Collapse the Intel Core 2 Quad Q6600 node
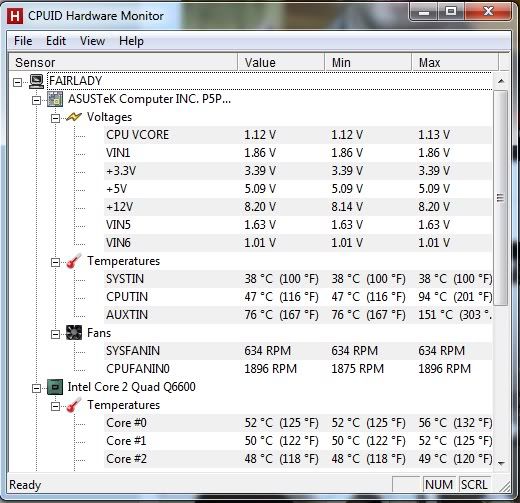Screen dimensions: 520x503 tap(36, 388)
